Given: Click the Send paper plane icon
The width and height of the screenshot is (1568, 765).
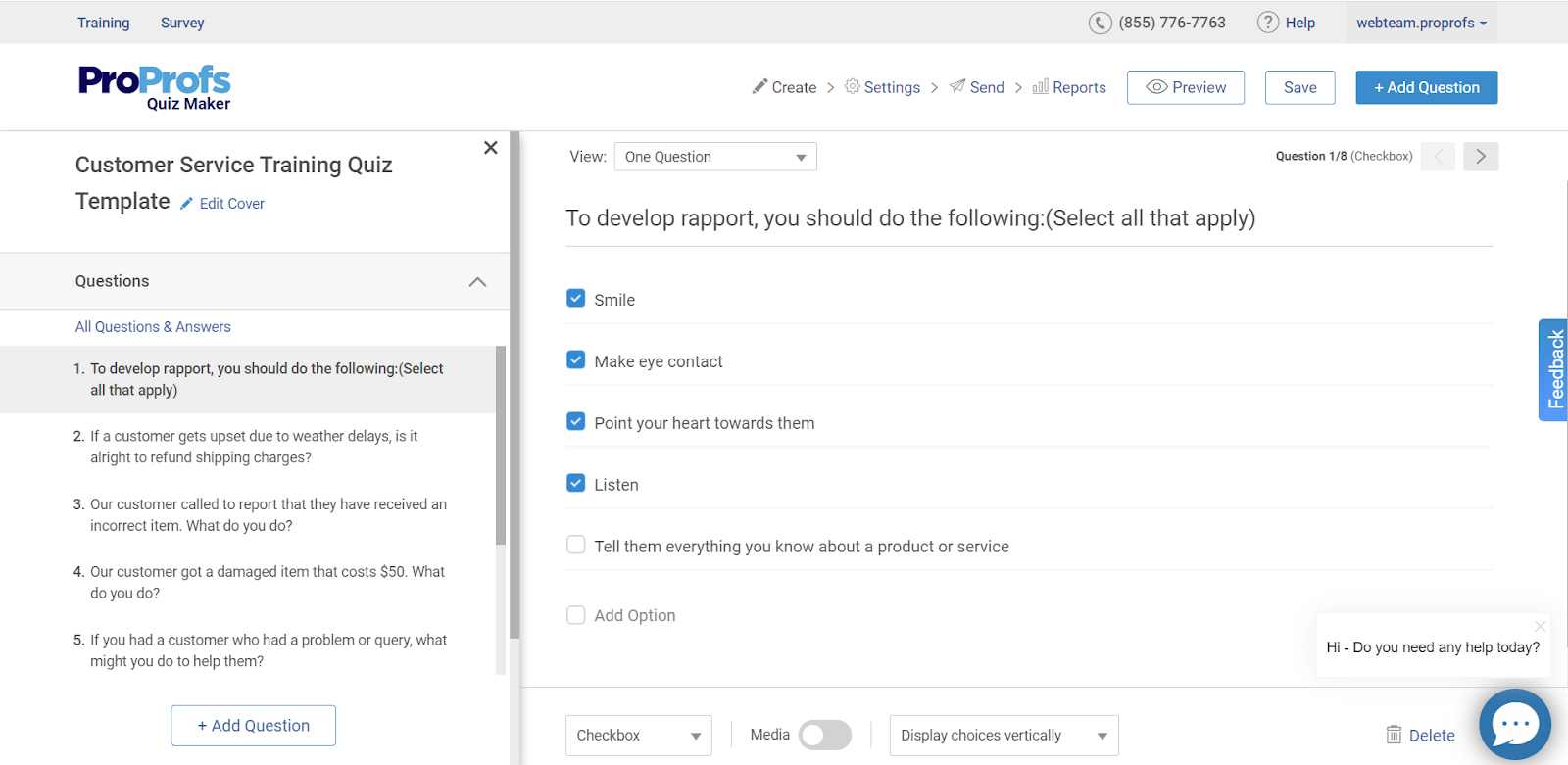Looking at the screenshot, I should click(x=957, y=86).
